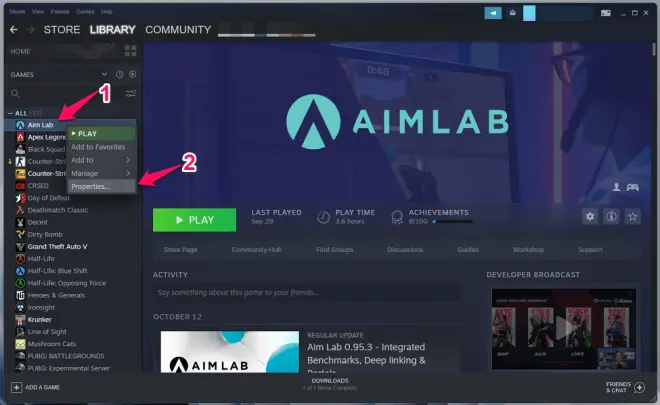Open game info circle icon
The width and height of the screenshot is (660, 405).
611,216
